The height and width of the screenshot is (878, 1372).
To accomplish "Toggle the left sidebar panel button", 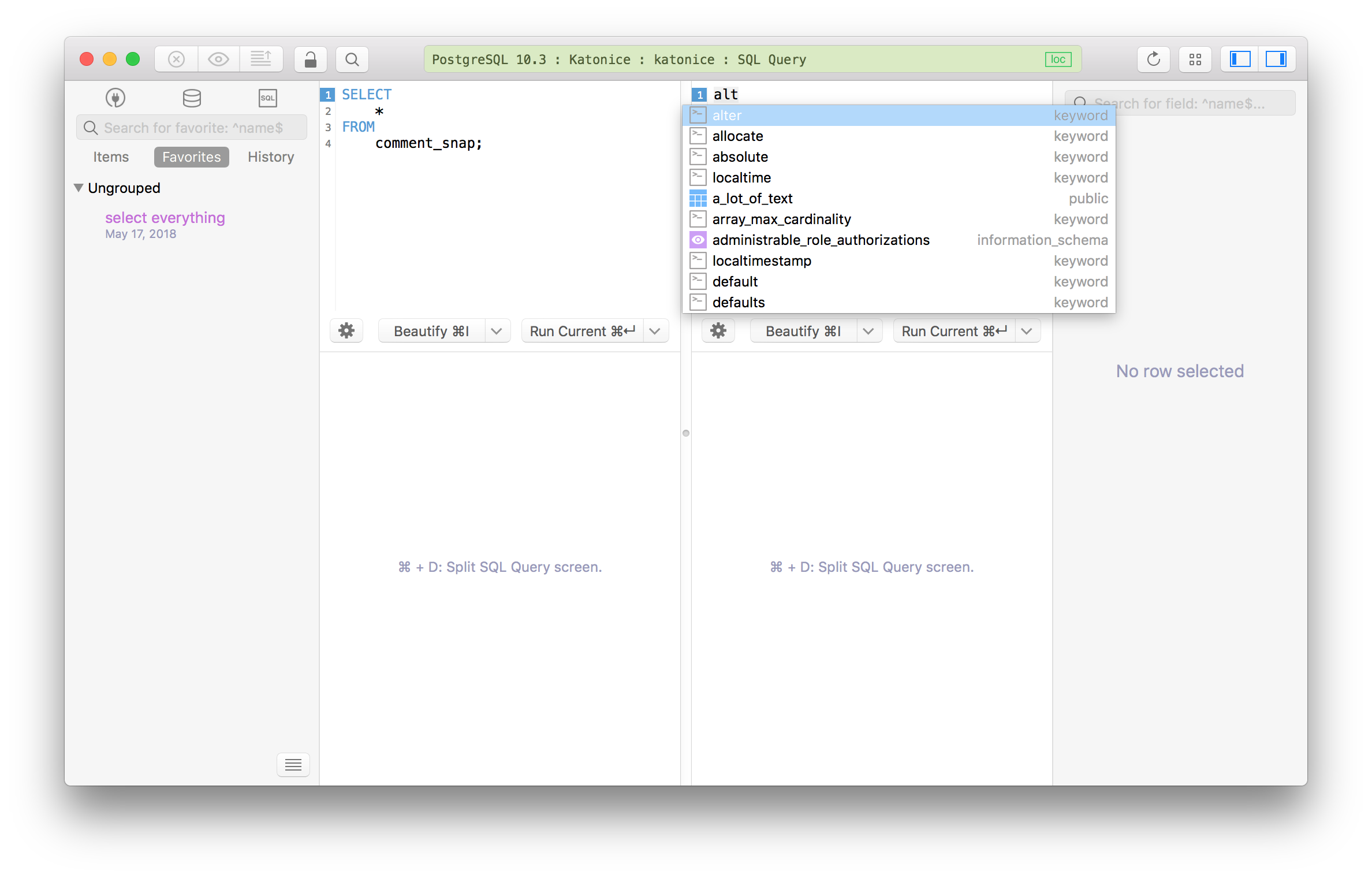I will (x=1240, y=59).
